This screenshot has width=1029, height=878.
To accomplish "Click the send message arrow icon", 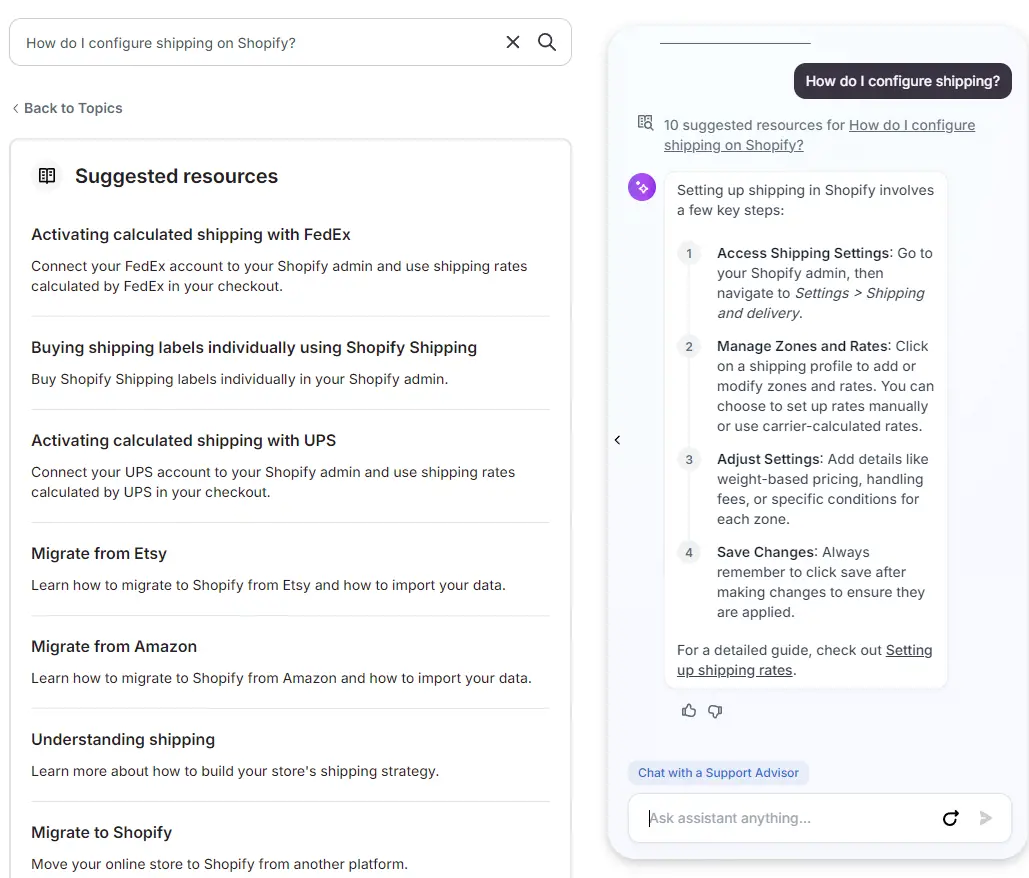I will [985, 818].
